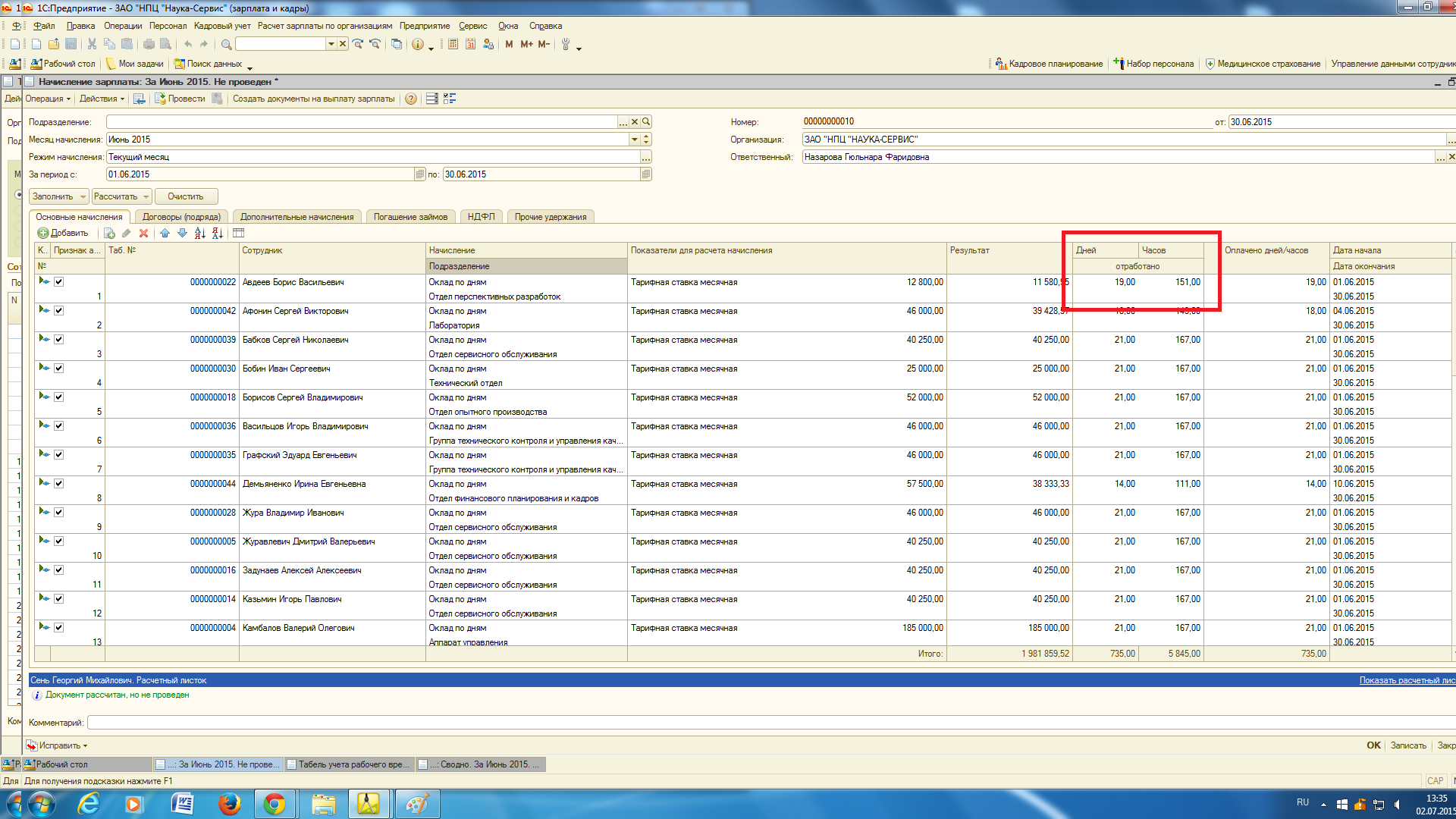This screenshot has height=819, width=1456.
Task: Open the calendar icon in the toolbar
Action: 470,44
